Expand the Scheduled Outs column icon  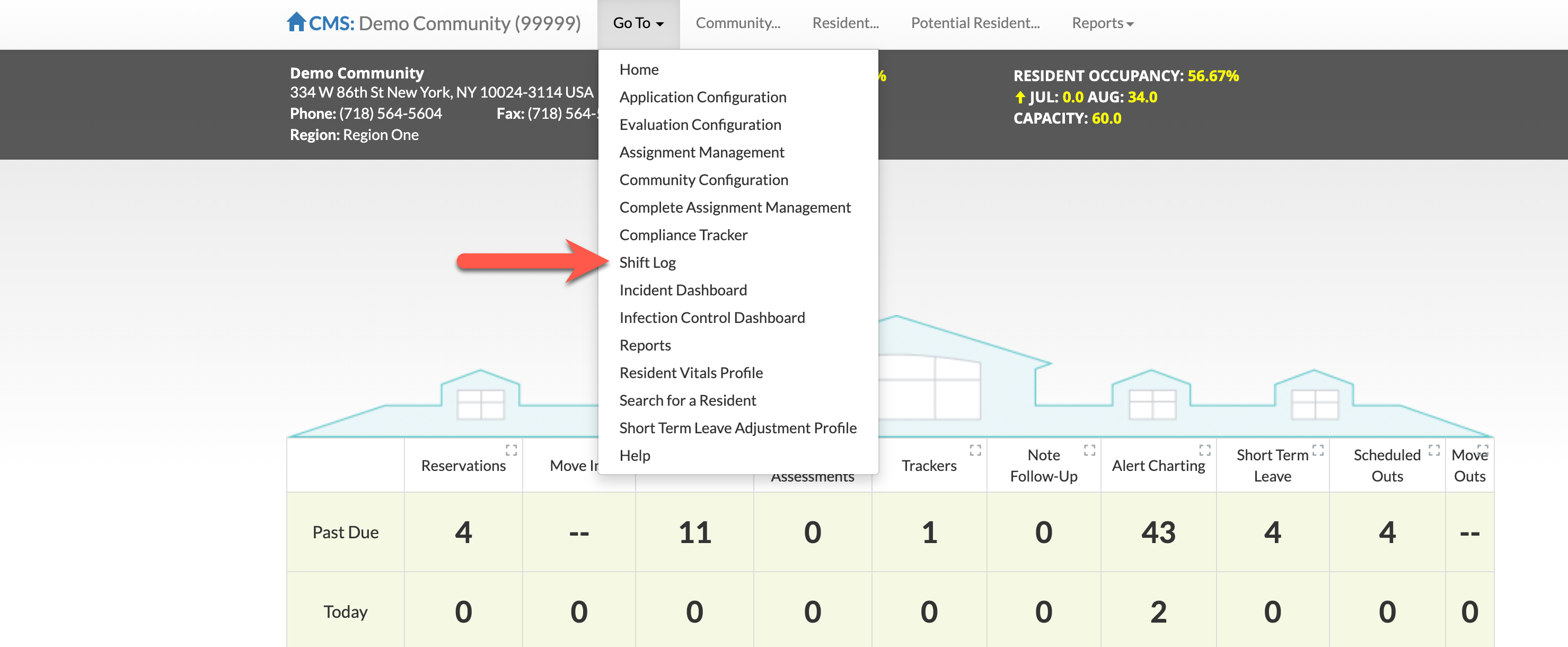click(x=1434, y=450)
